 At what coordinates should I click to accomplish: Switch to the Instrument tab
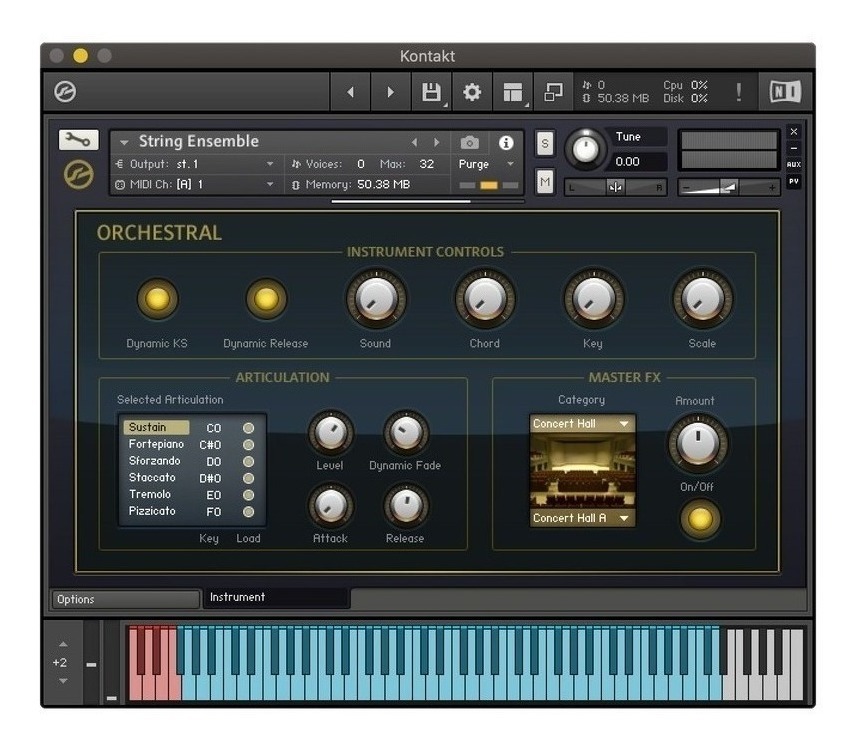pyautogui.click(x=277, y=597)
